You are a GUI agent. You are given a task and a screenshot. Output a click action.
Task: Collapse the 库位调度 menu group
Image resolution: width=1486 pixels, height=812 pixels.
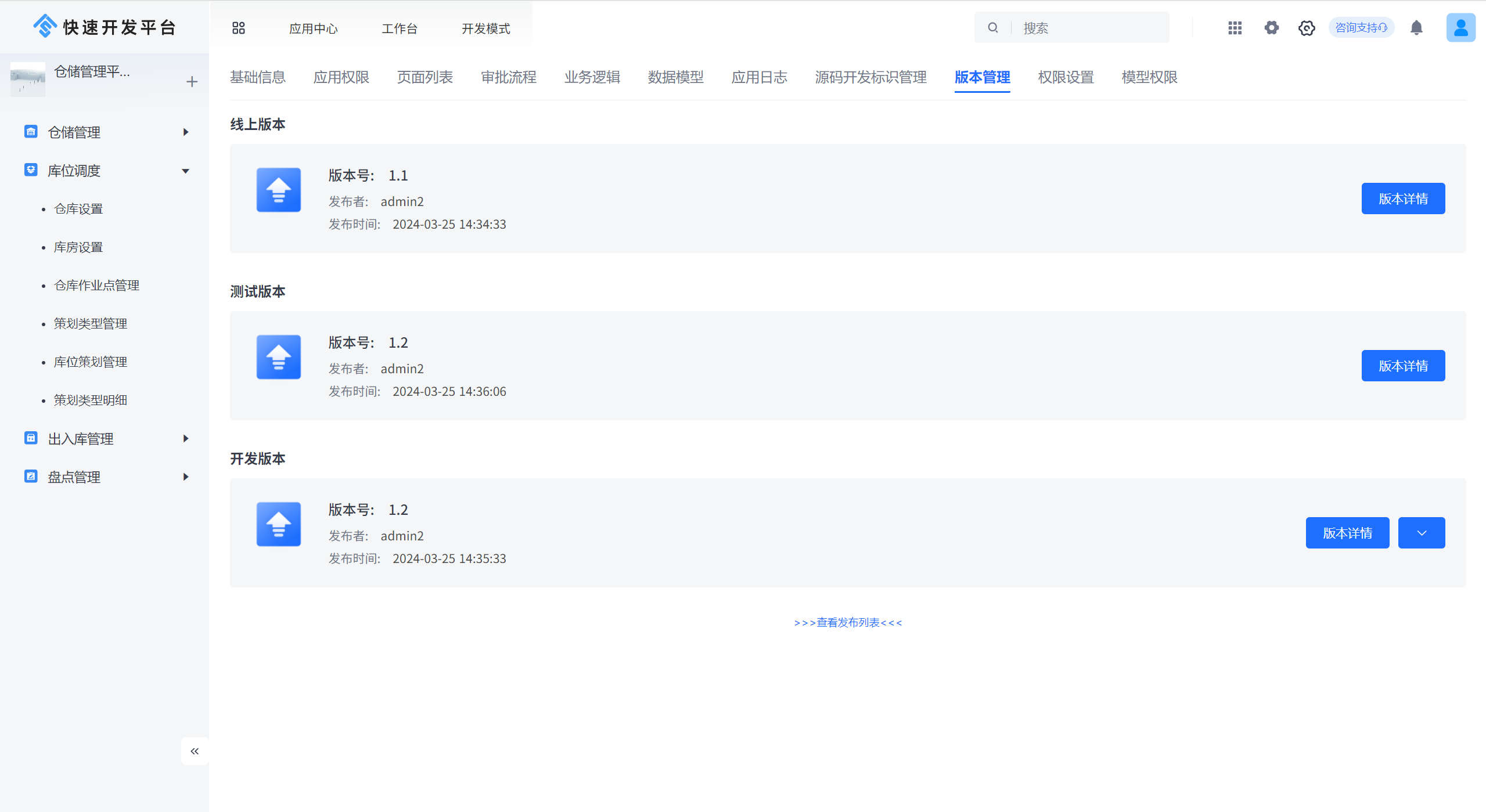(x=186, y=171)
